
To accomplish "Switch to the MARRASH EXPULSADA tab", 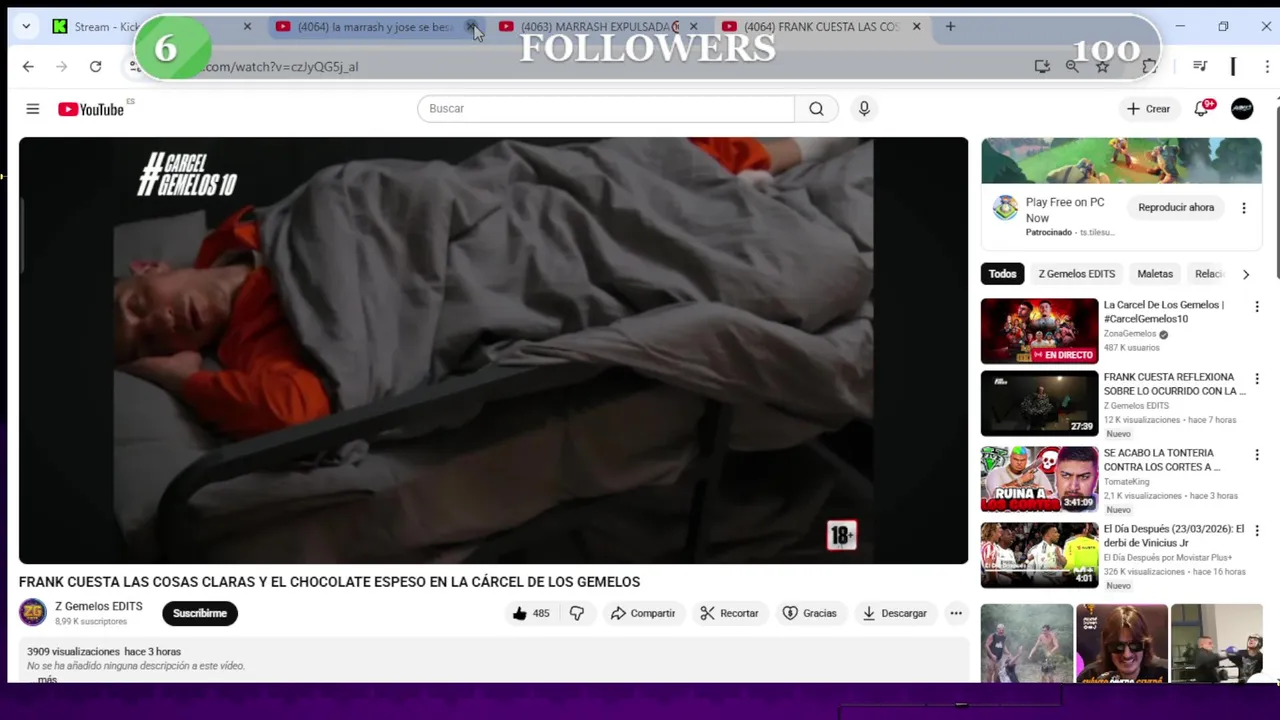I will [x=597, y=26].
